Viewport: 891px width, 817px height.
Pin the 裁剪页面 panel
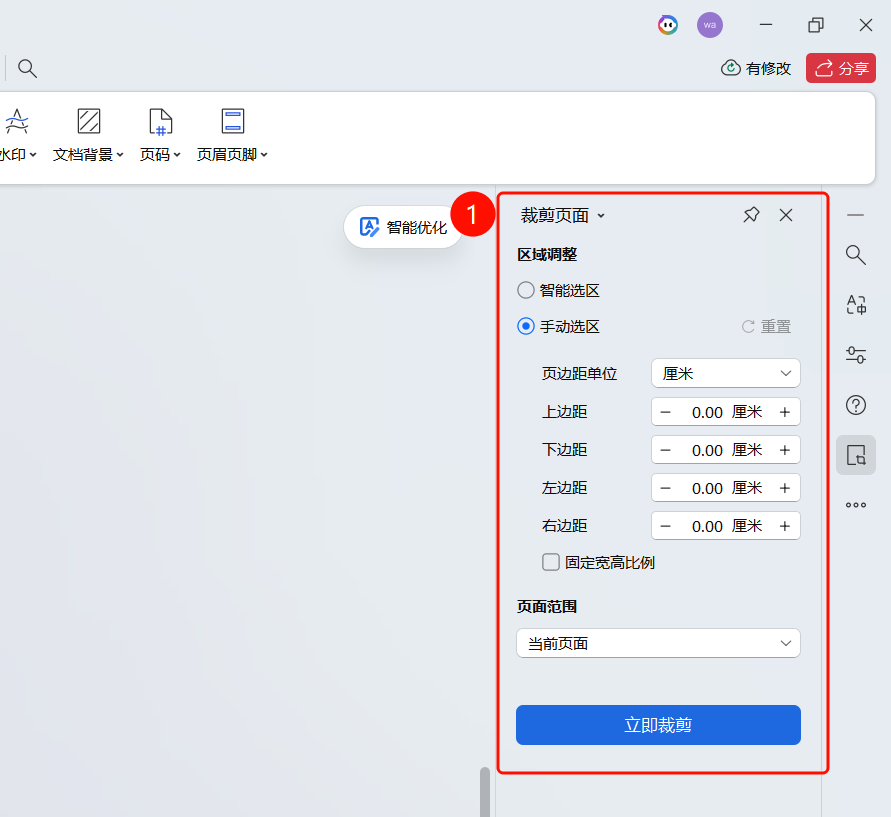[751, 215]
